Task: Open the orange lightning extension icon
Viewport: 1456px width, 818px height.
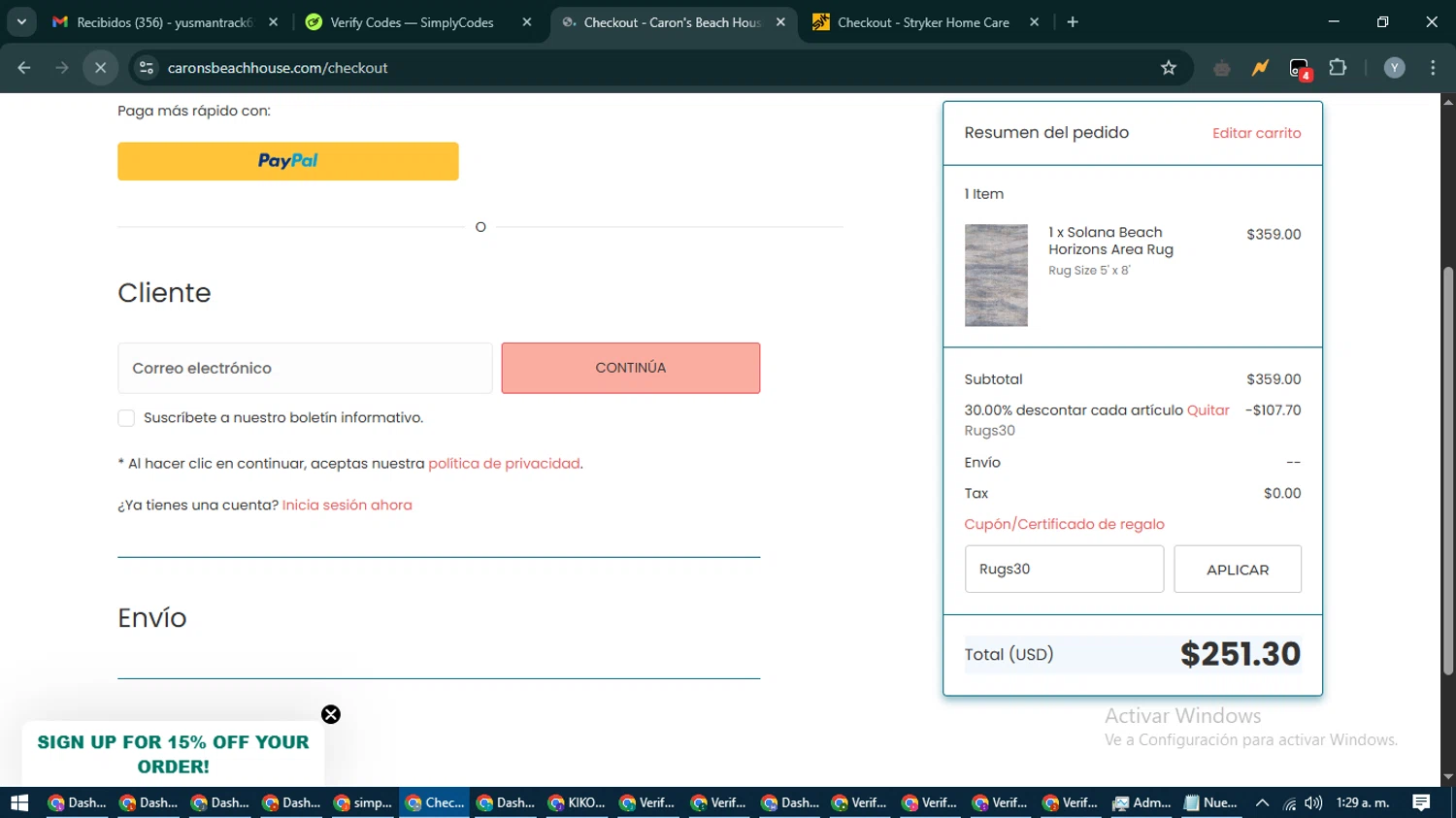Action: click(1260, 68)
